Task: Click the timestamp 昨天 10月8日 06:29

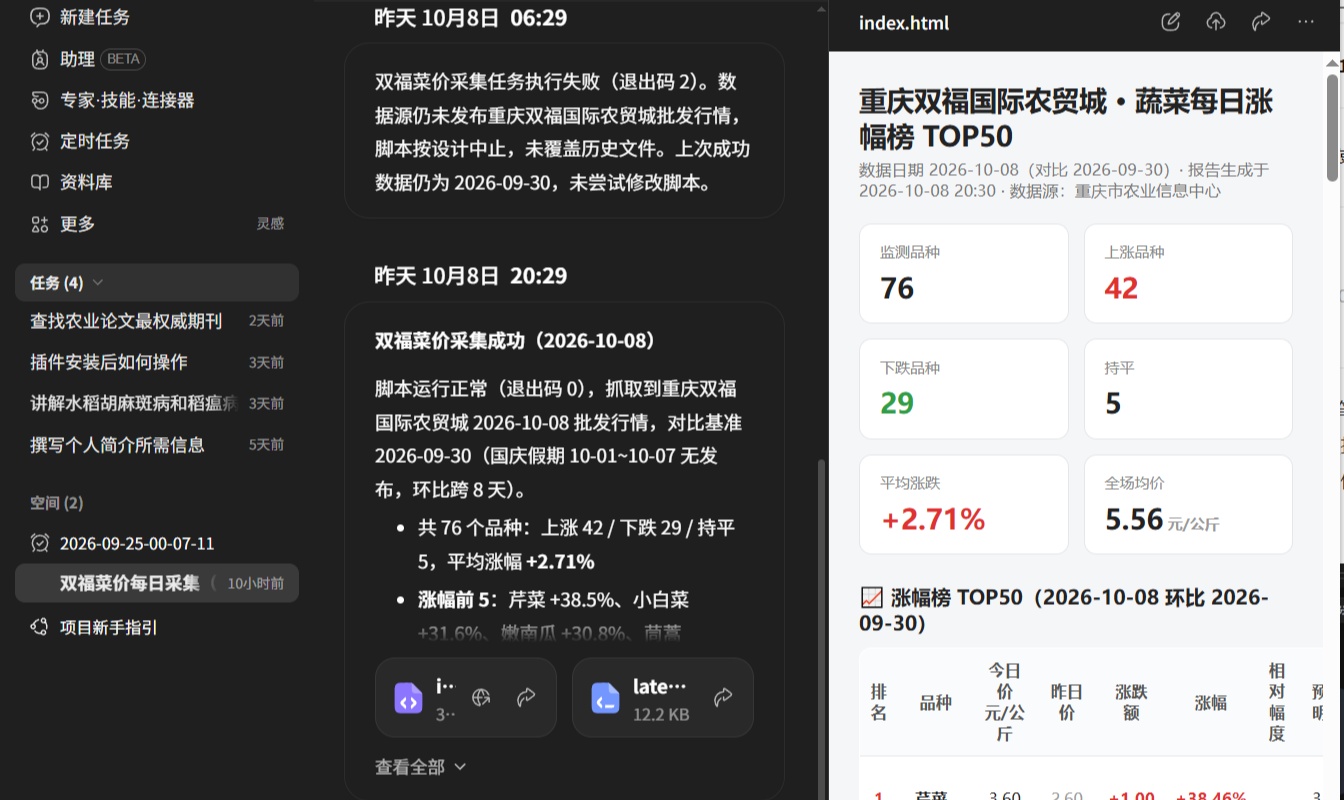Action: (x=471, y=17)
